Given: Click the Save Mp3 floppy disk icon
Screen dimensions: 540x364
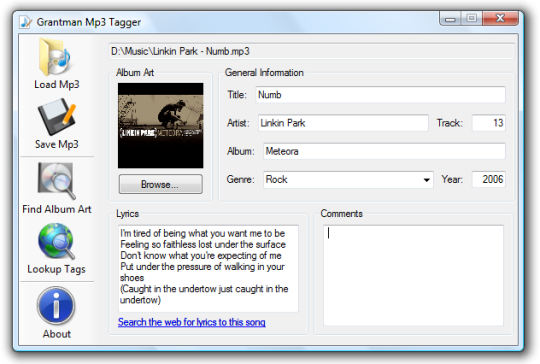Looking at the screenshot, I should pos(56,117).
